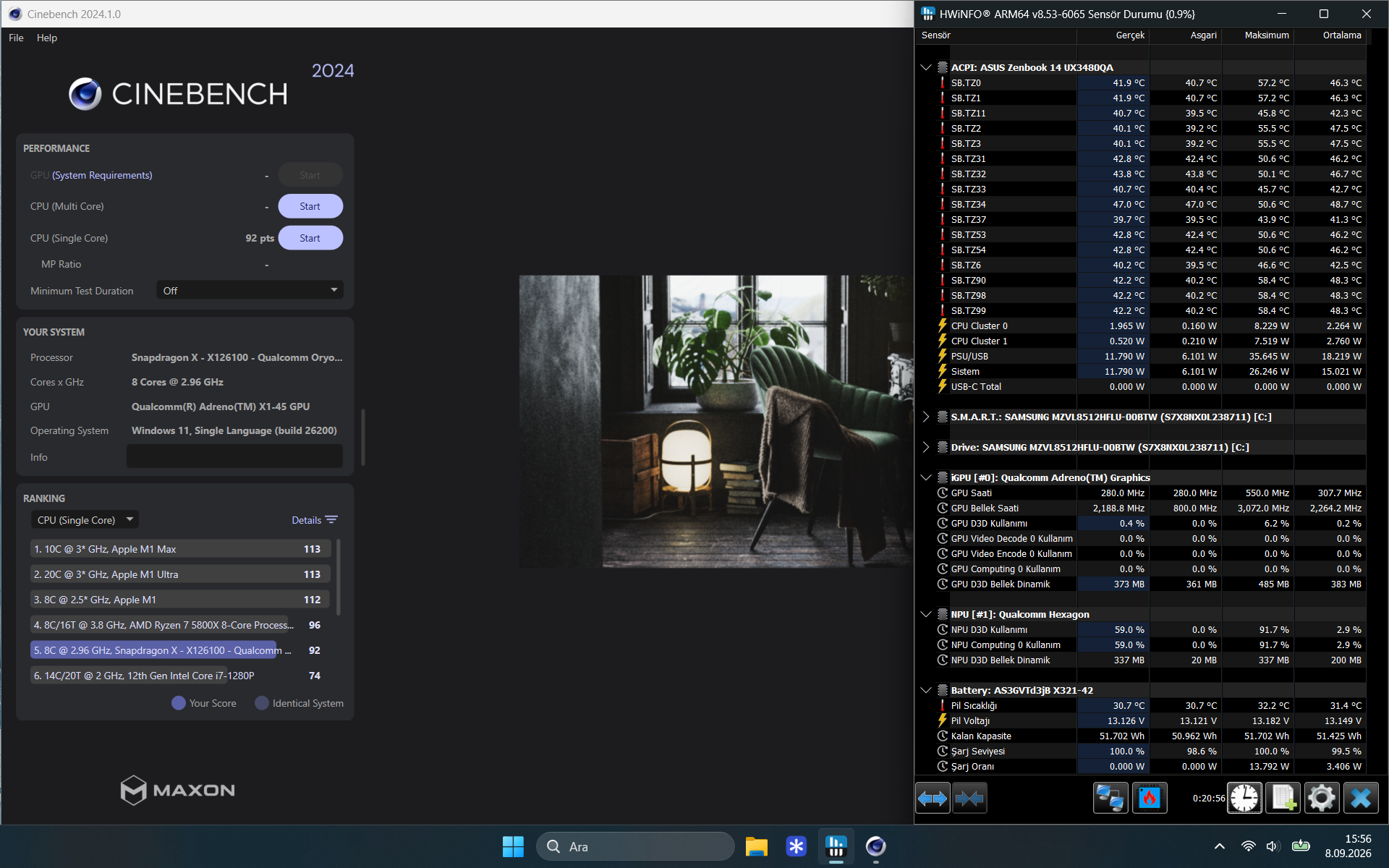Click the blue asterisk app in taskbar
The image size is (1389, 868).
click(x=797, y=846)
